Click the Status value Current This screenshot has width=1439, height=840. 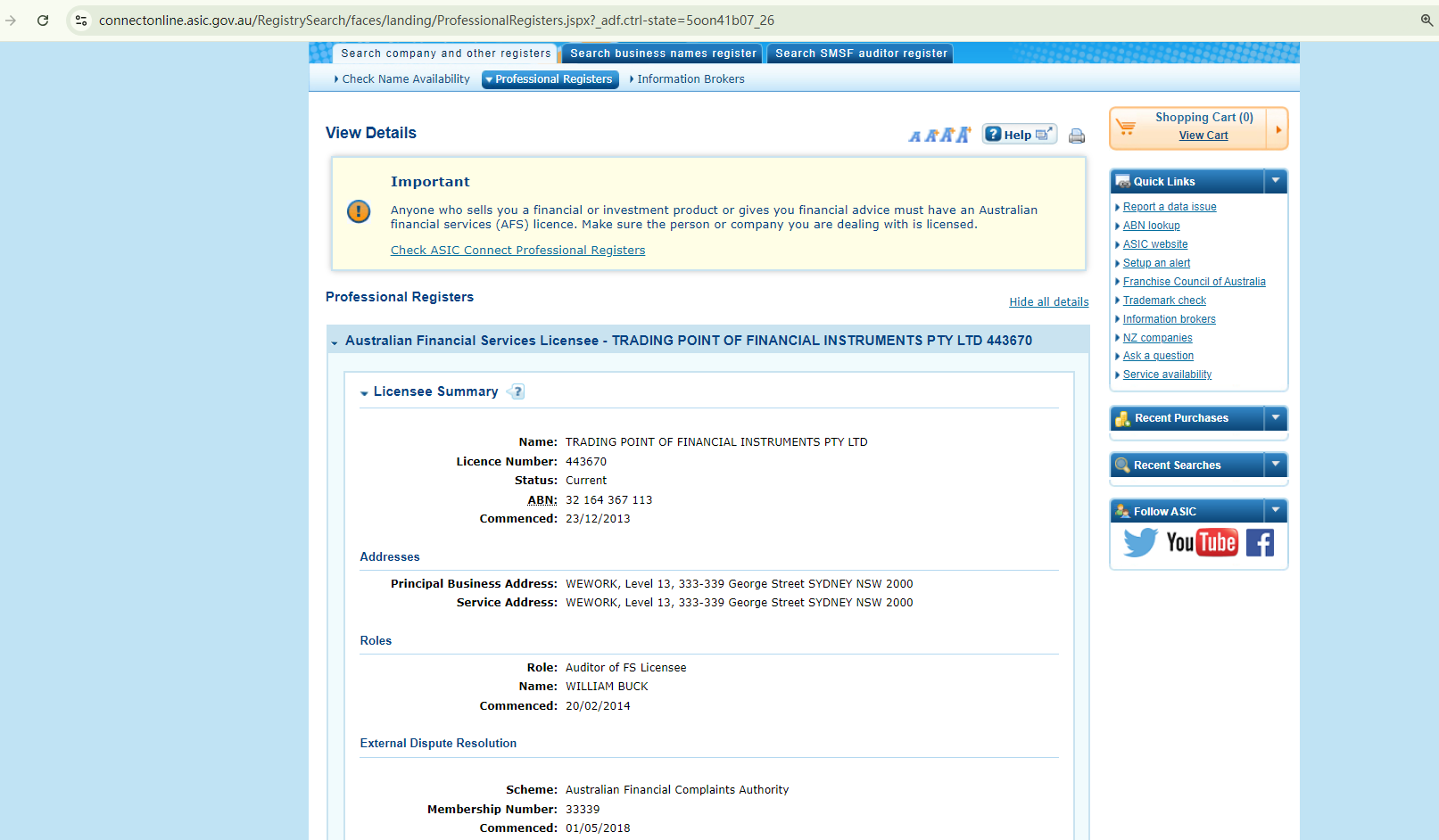pyautogui.click(x=586, y=481)
